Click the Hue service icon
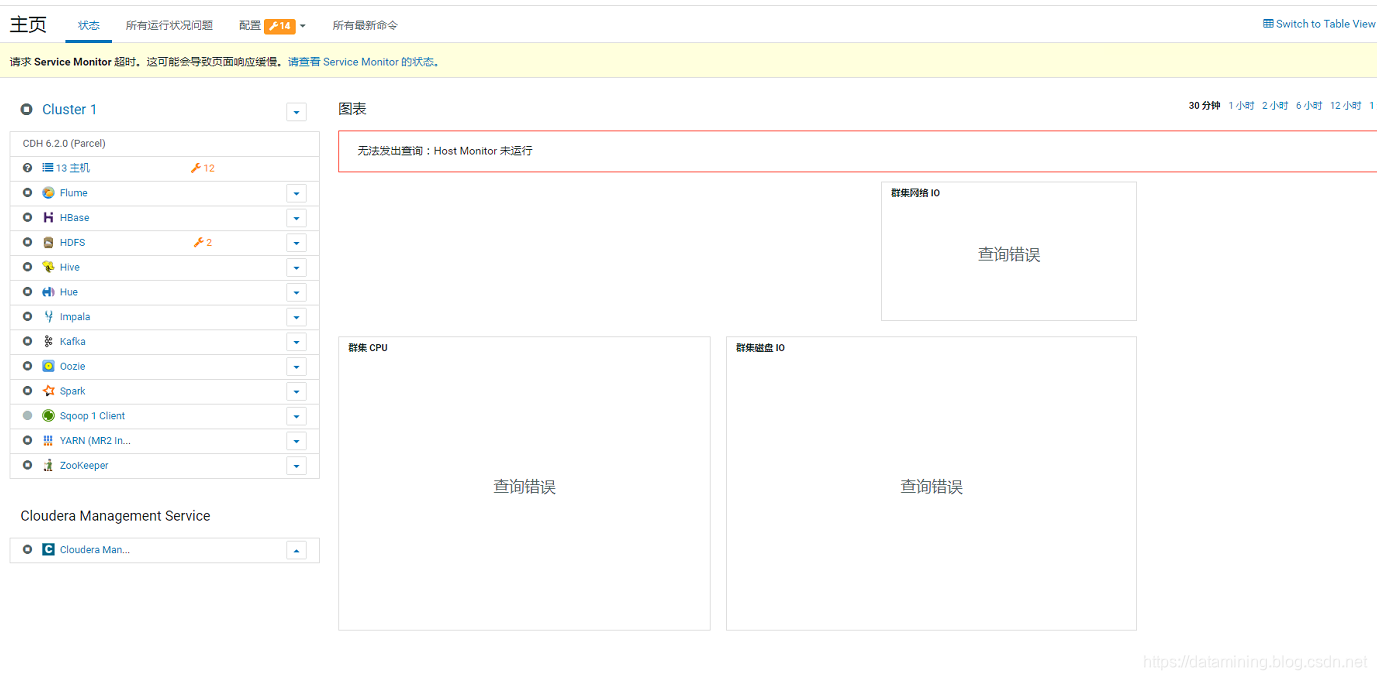 tap(48, 292)
